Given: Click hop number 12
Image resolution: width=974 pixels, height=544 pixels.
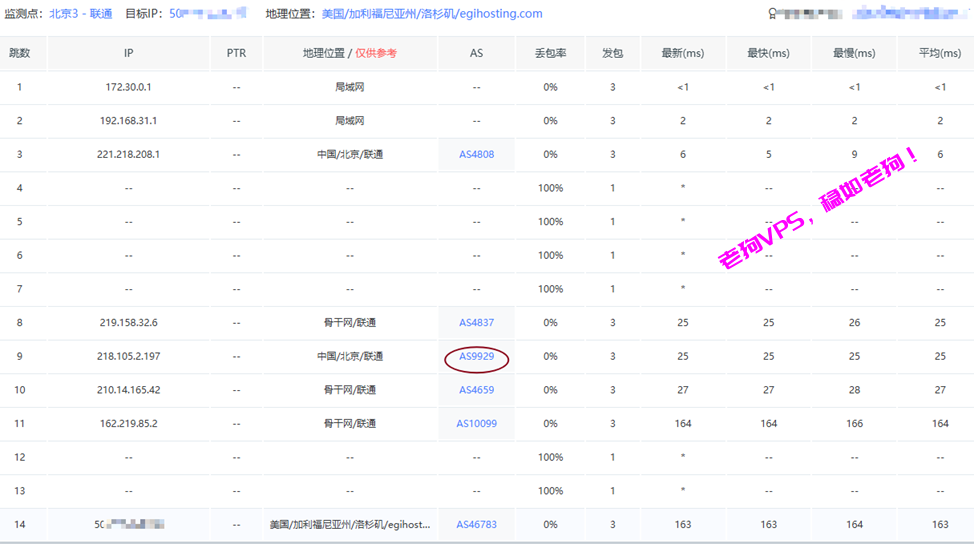Looking at the screenshot, I should (x=19, y=458).
